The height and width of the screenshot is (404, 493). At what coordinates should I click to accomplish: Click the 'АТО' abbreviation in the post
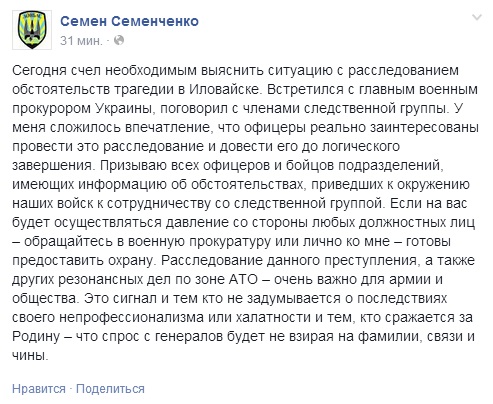click(243, 279)
